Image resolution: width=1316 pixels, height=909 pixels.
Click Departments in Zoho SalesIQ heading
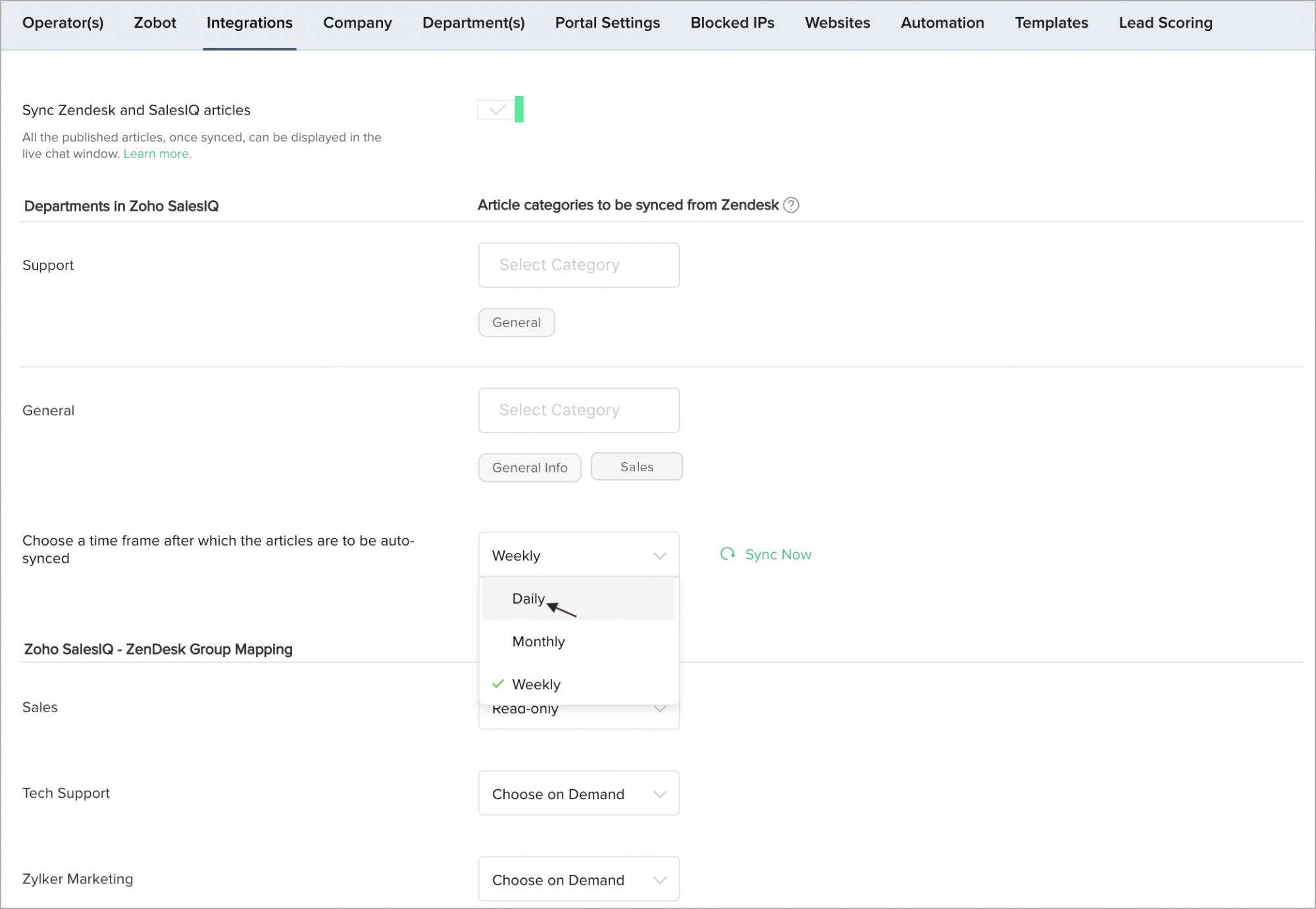121,206
